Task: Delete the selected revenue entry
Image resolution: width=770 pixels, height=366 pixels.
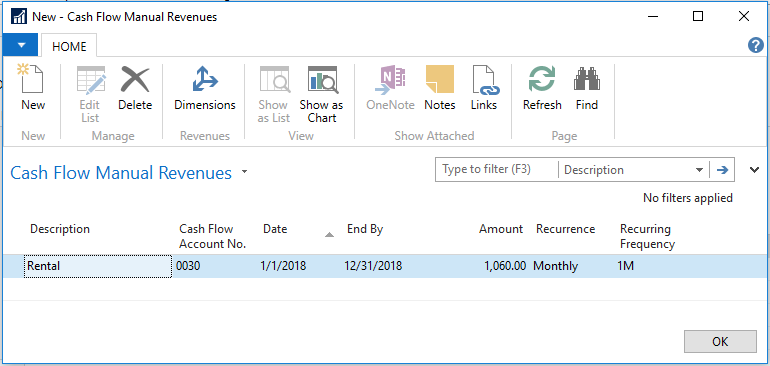Action: [135, 88]
